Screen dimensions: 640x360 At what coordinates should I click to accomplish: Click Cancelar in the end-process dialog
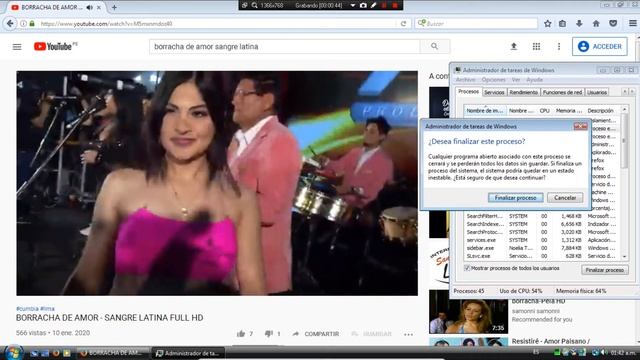pos(565,198)
